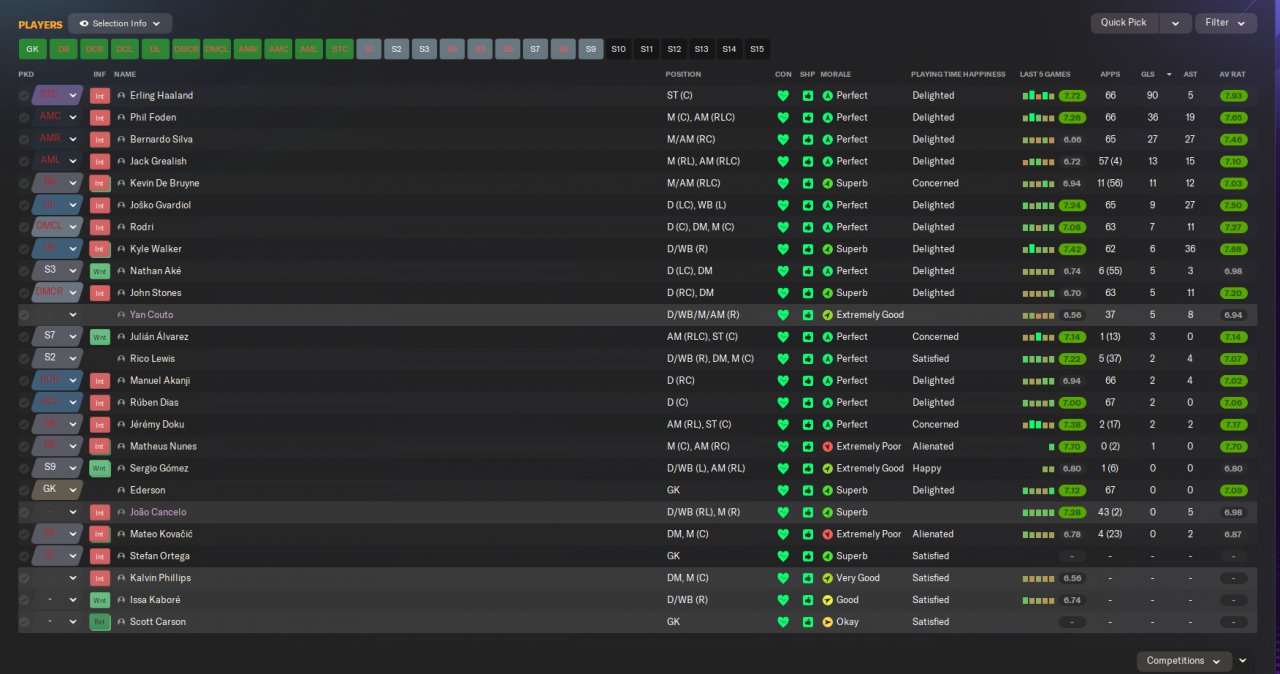Click Stefan Ortega's heart condition icon
Viewport: 1280px width, 674px height.
(783, 556)
